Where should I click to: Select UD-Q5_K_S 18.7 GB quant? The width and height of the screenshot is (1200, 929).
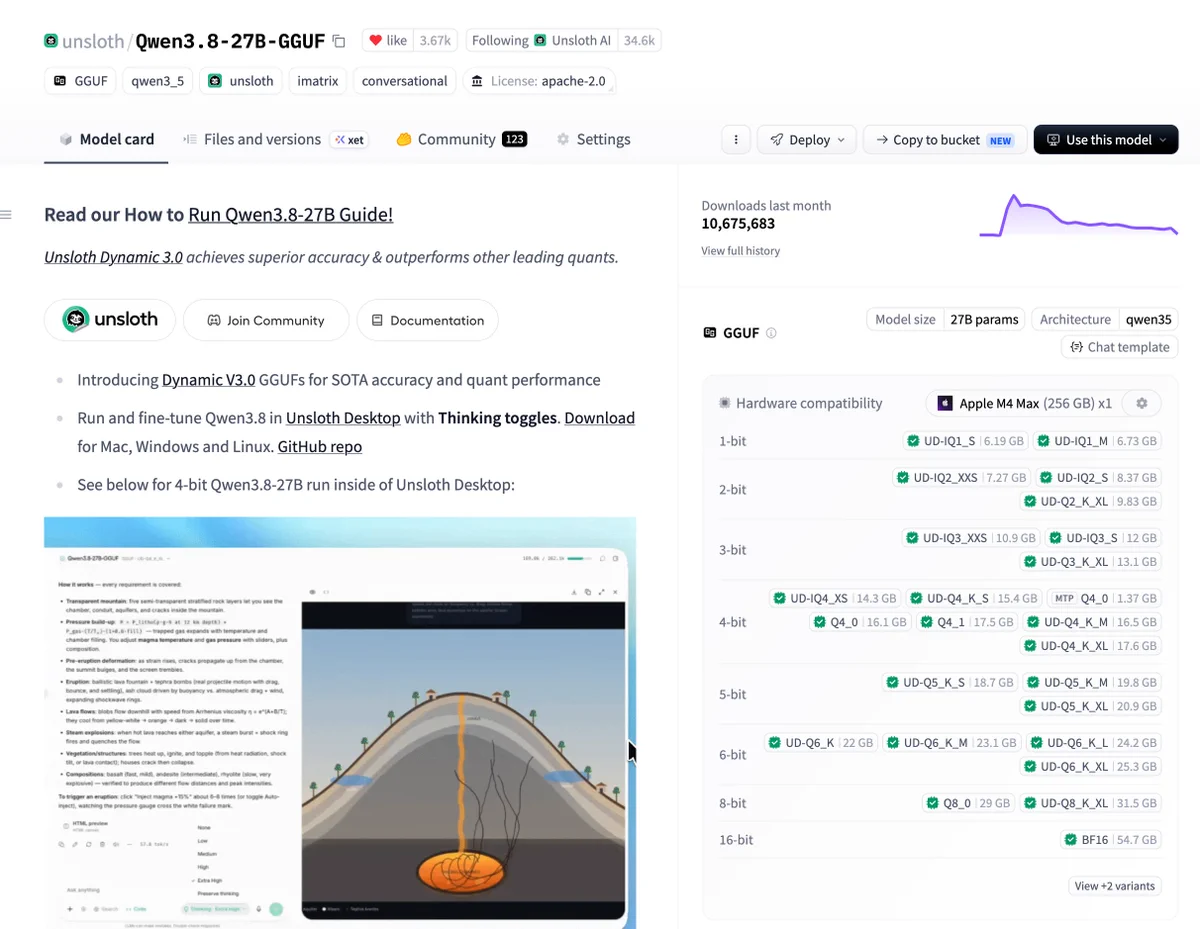(950, 682)
